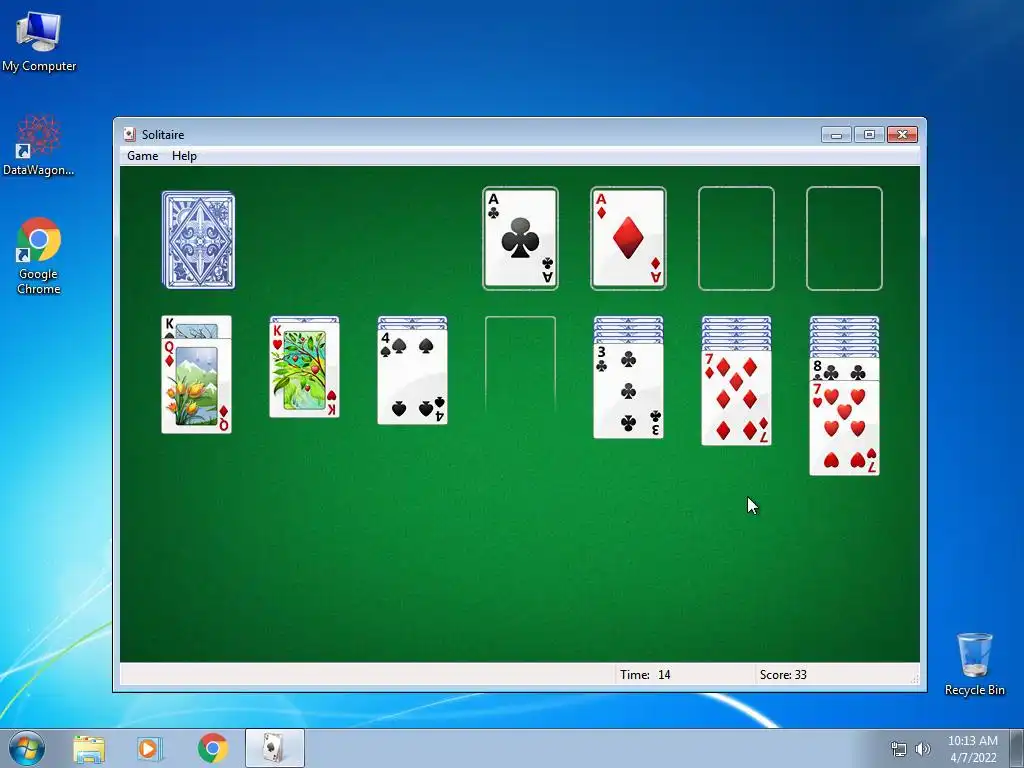Click the third empty foundation slot
Screen dimensions: 1024x768
(736, 238)
